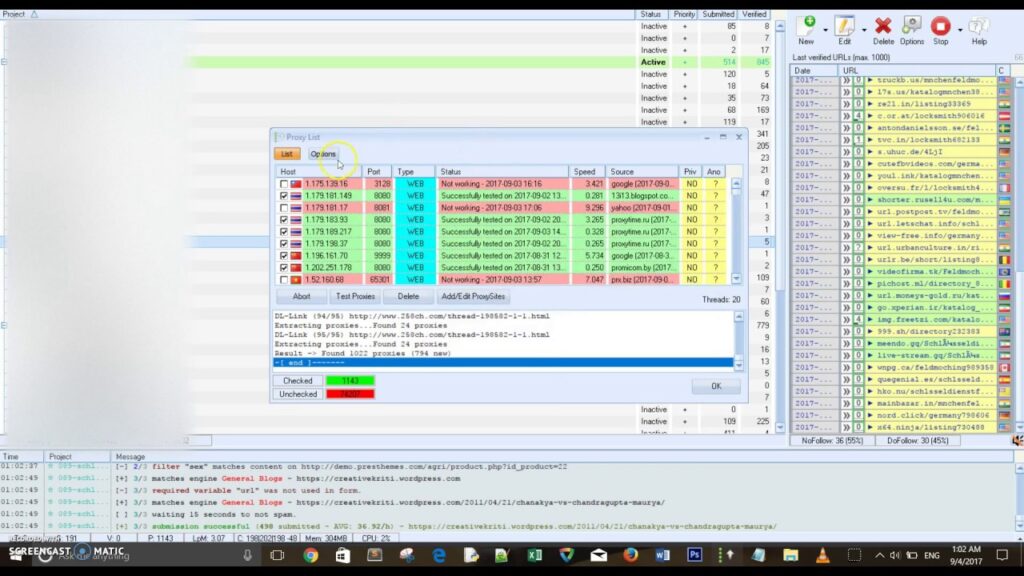Open the Help icon in toolbar

coord(978,30)
